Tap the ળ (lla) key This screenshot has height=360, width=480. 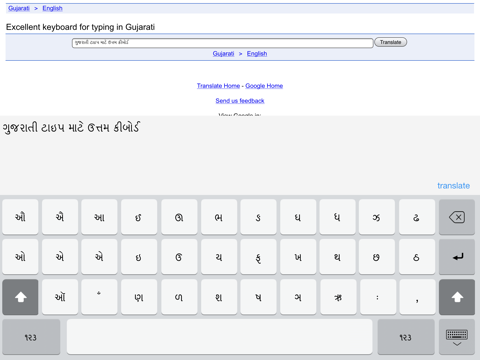tap(179, 297)
